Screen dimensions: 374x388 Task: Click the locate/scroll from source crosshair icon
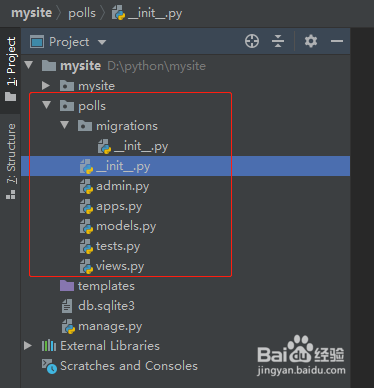click(252, 42)
